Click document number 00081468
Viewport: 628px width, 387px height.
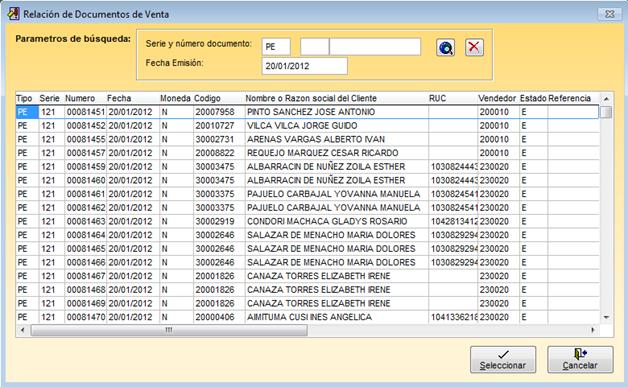pyautogui.click(x=86, y=290)
